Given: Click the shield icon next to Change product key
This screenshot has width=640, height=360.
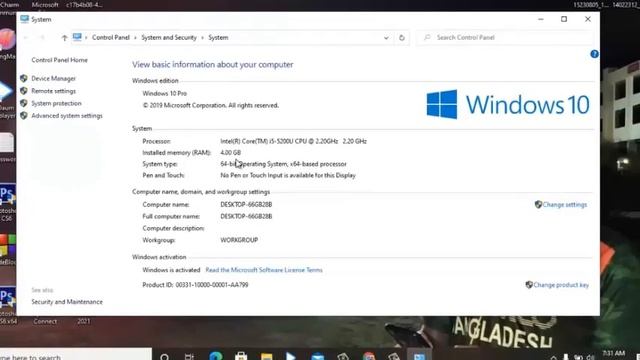Looking at the screenshot, I should (529, 285).
